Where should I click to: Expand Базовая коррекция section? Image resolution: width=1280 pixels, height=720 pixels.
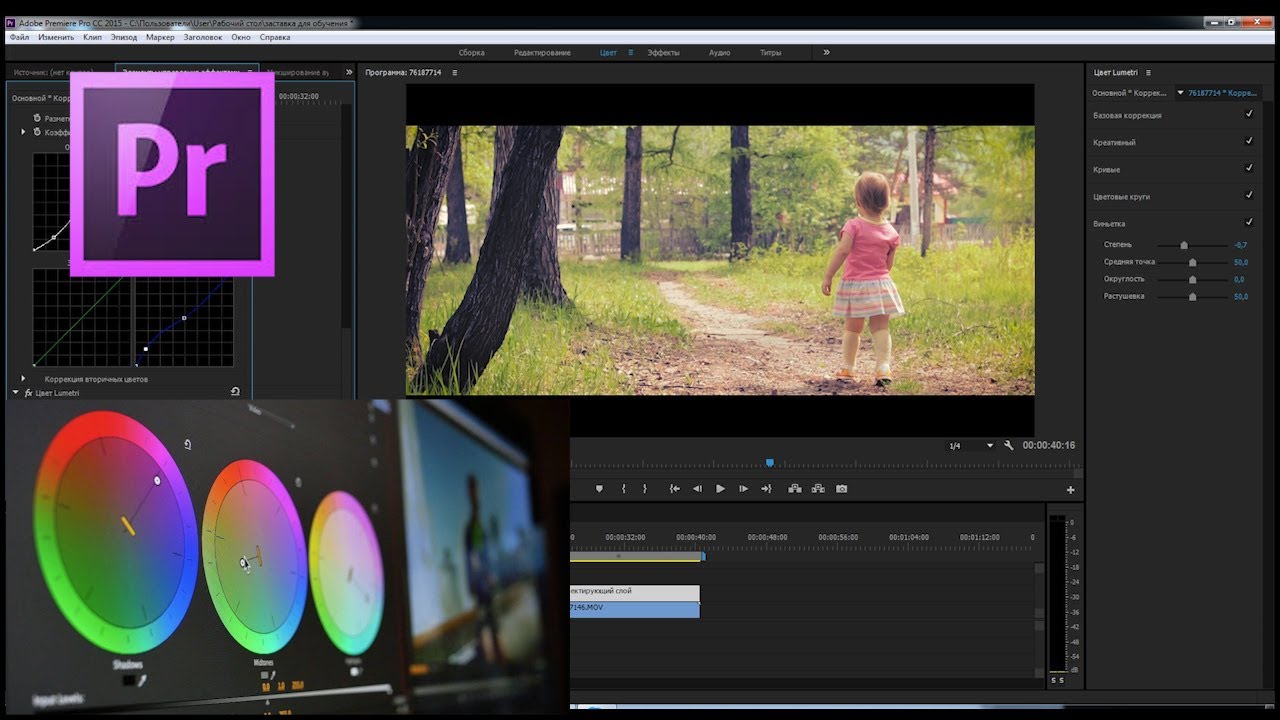tap(1127, 115)
